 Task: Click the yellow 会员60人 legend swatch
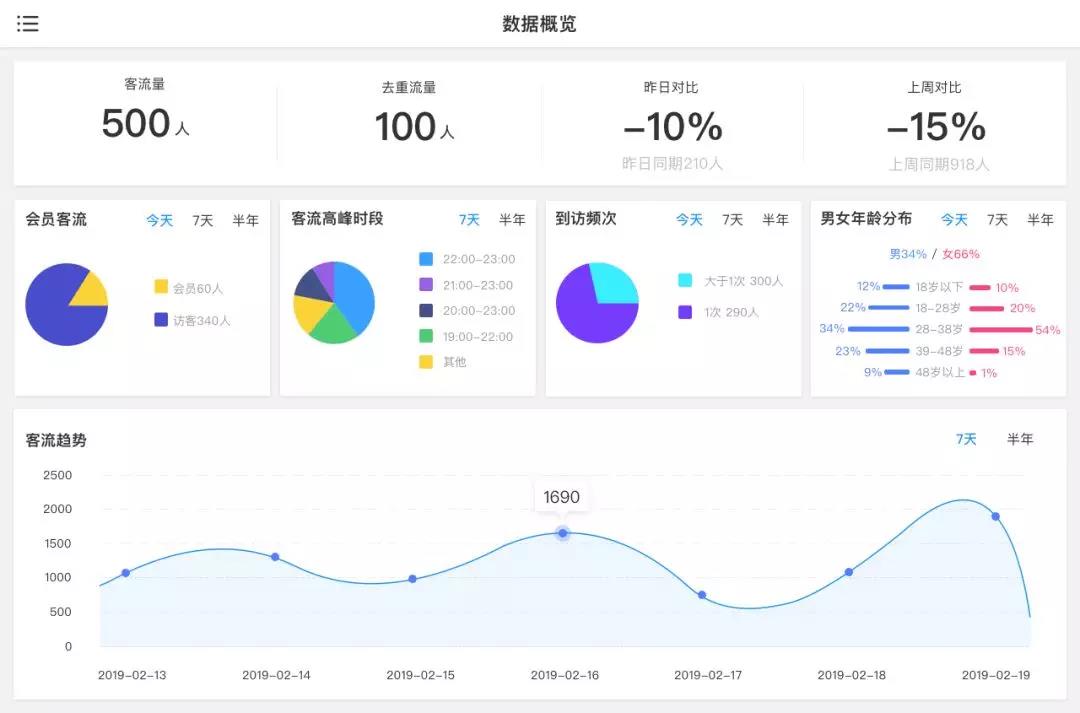coord(161,287)
